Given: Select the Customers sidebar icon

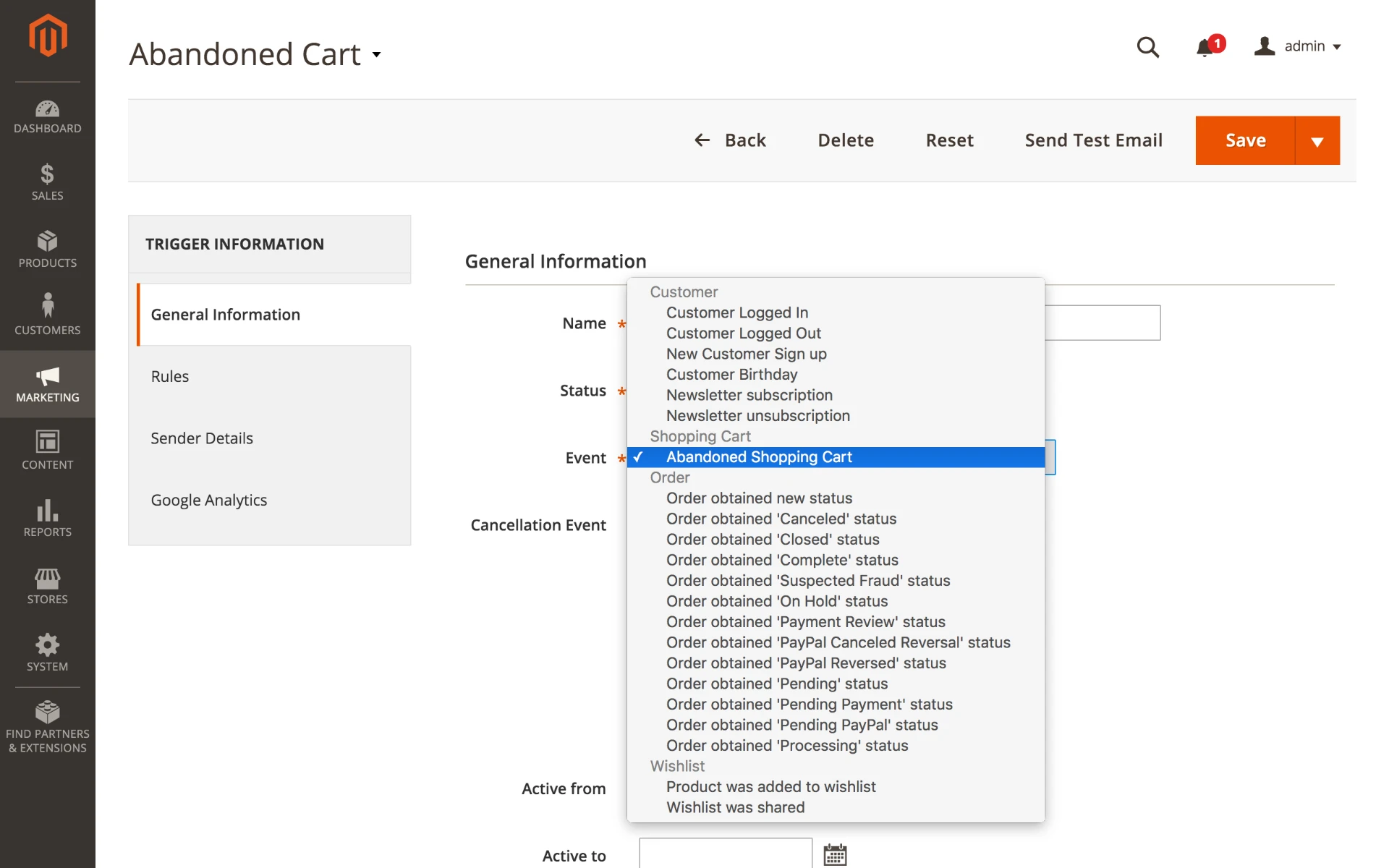Looking at the screenshot, I should tap(47, 312).
